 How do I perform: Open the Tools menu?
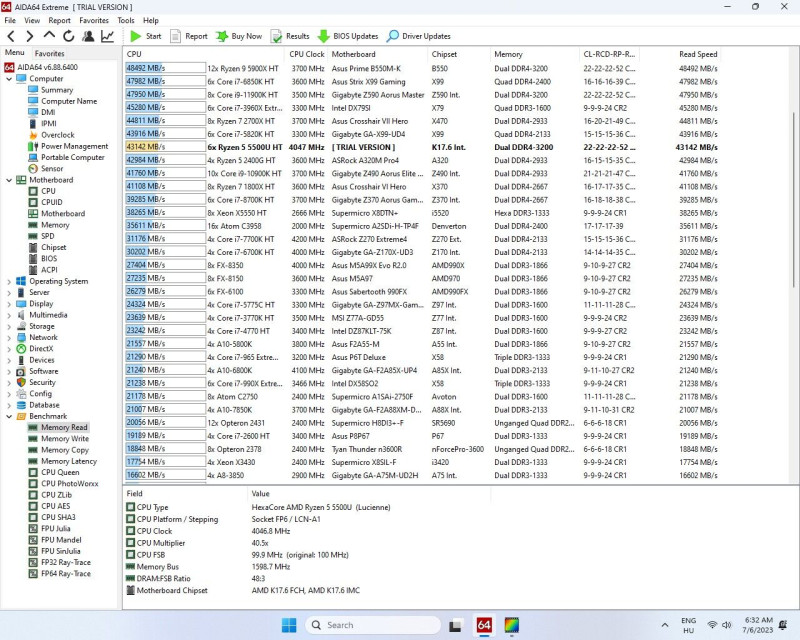pos(126,20)
